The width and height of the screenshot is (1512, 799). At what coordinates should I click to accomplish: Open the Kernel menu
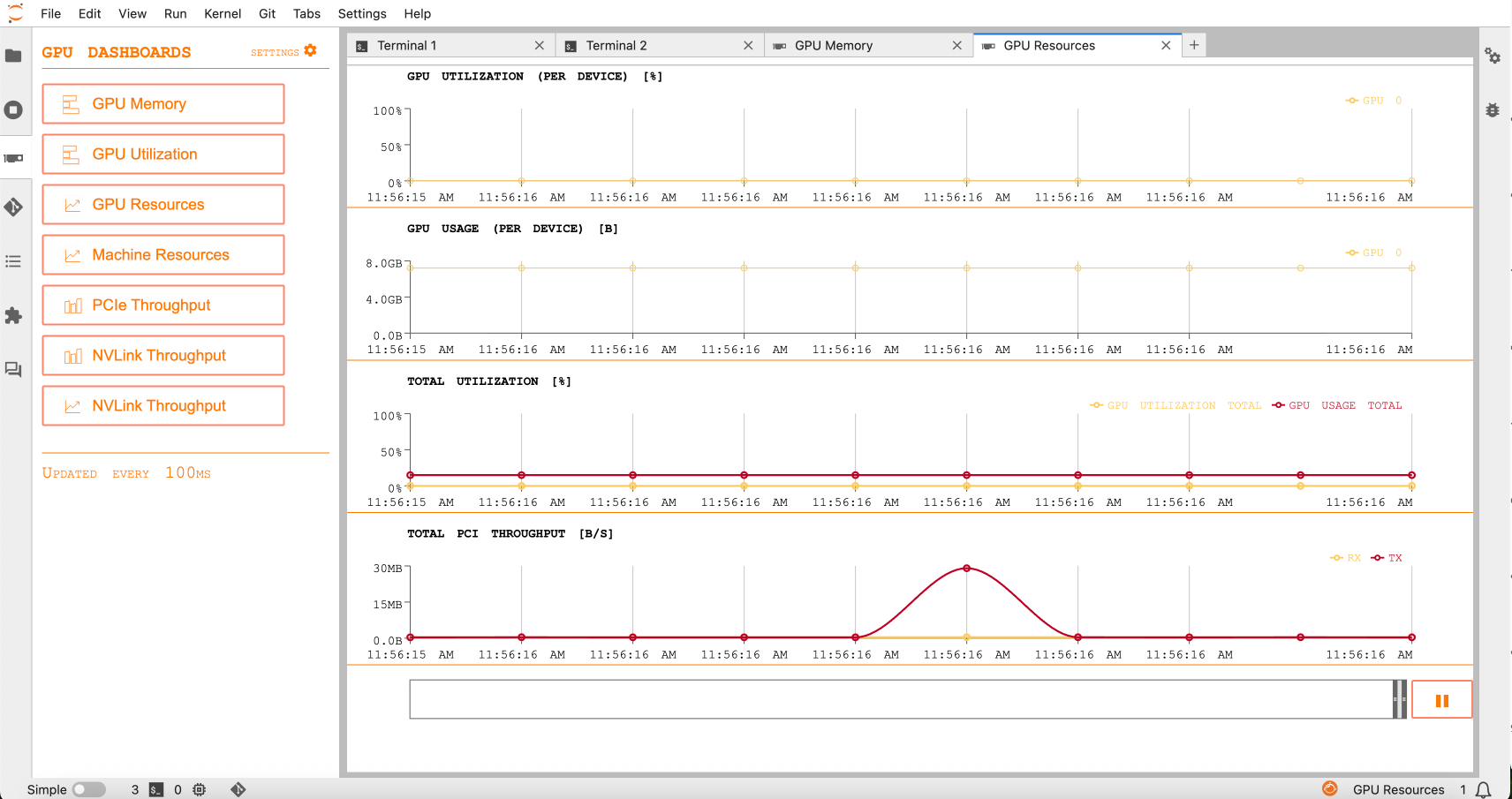click(222, 13)
